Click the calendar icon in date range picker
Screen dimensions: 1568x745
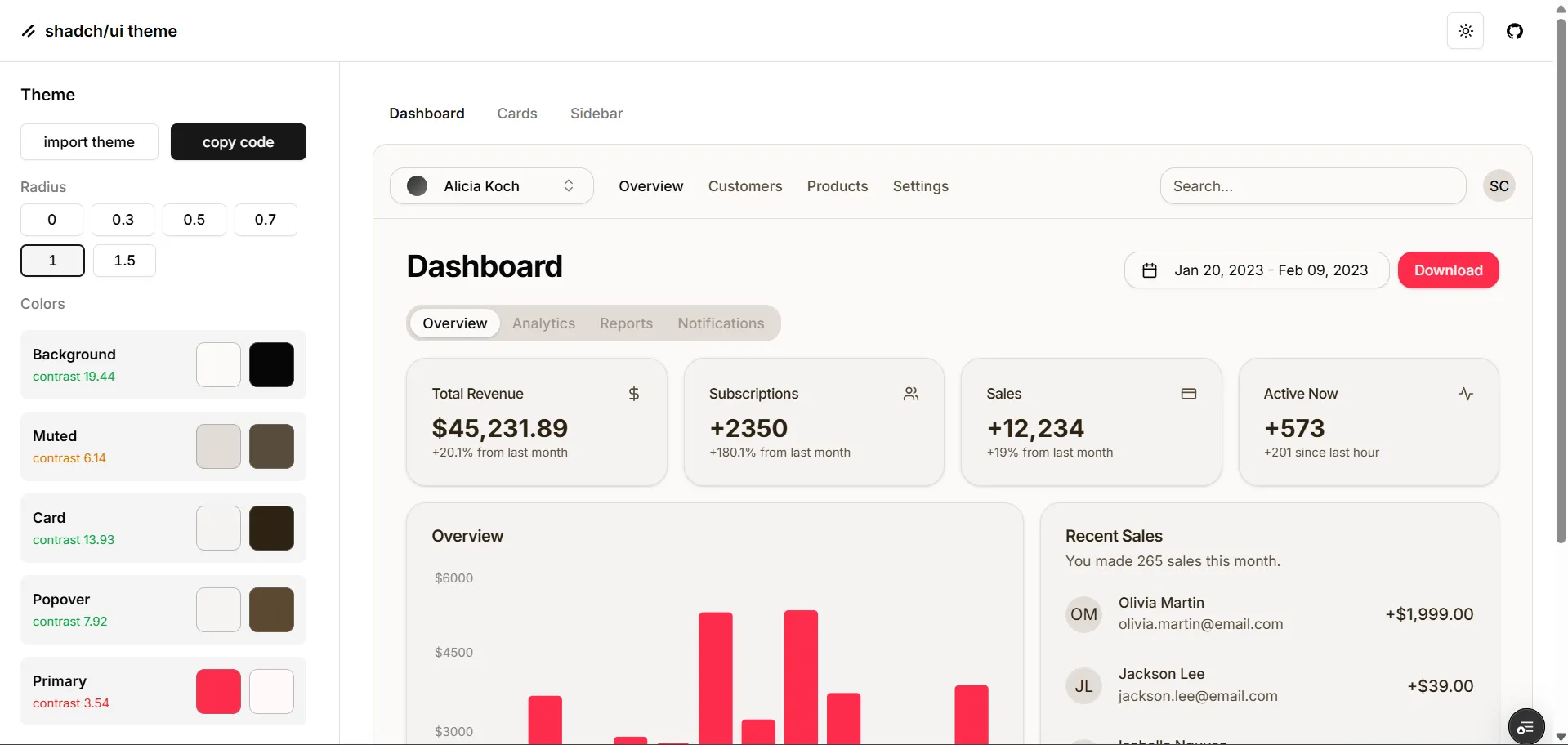(x=1149, y=270)
